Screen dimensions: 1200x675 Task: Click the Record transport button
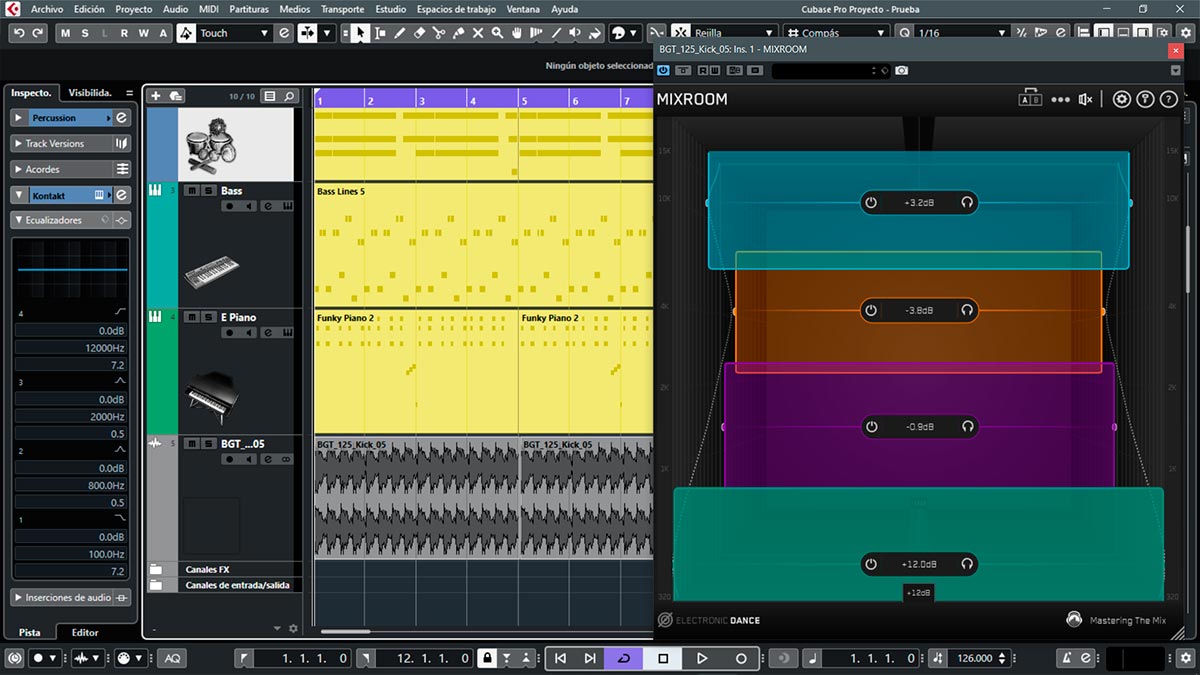[741, 658]
